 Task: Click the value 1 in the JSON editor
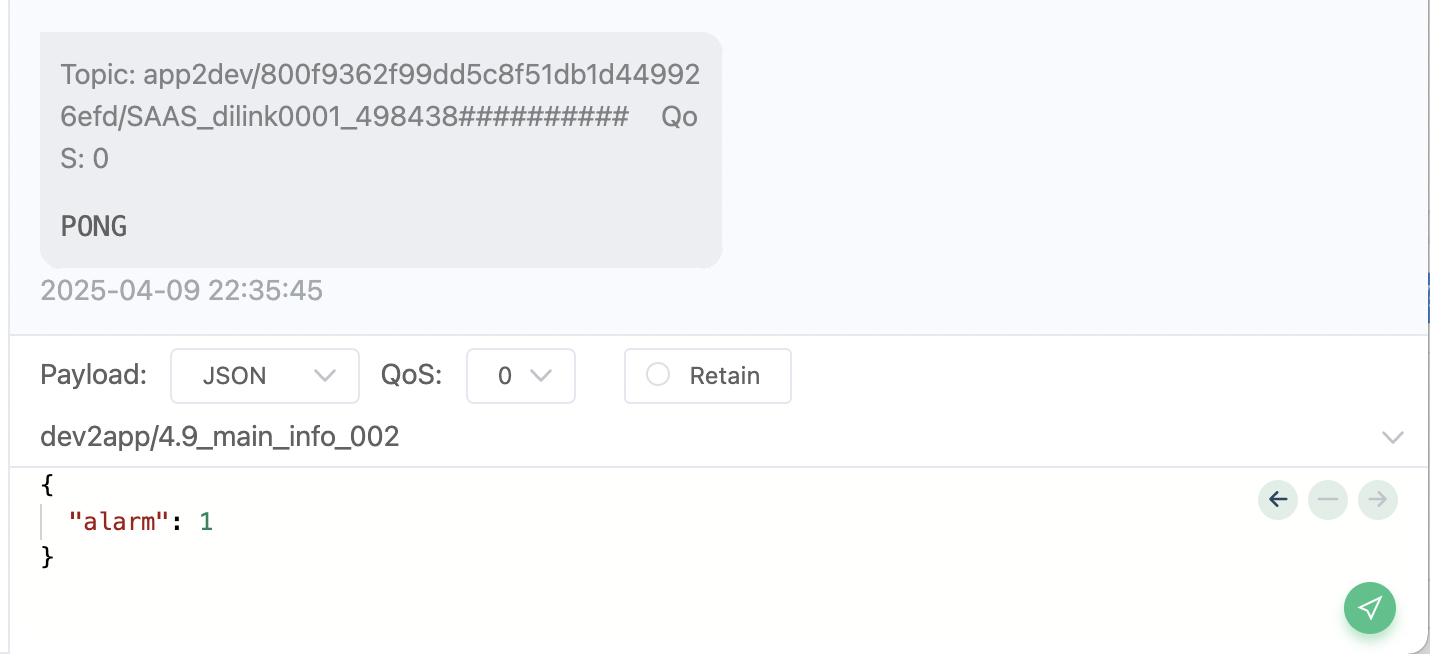(206, 521)
